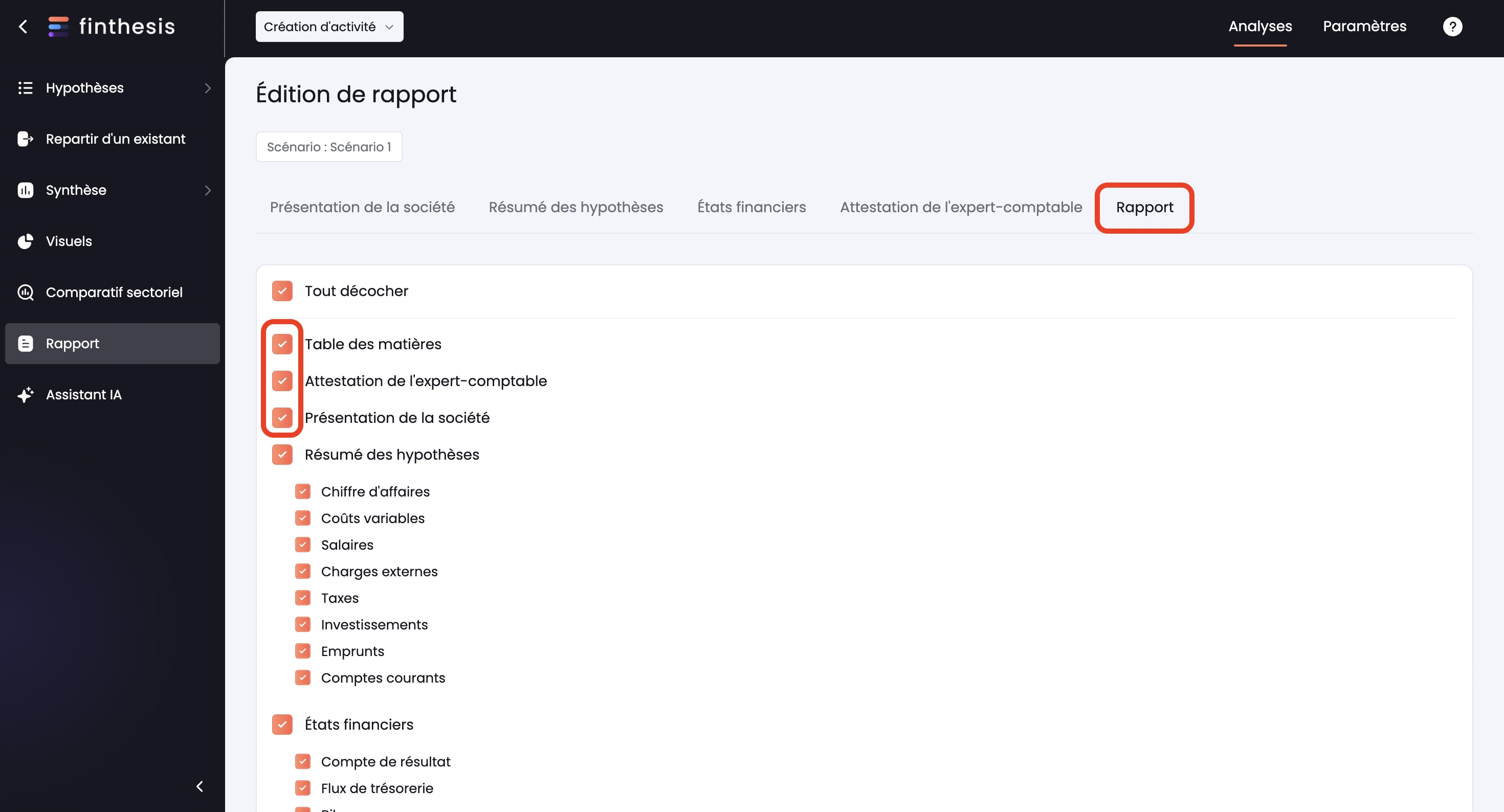Collapse the sidebar with bottom chevron
This screenshot has width=1504, height=812.
click(x=200, y=786)
